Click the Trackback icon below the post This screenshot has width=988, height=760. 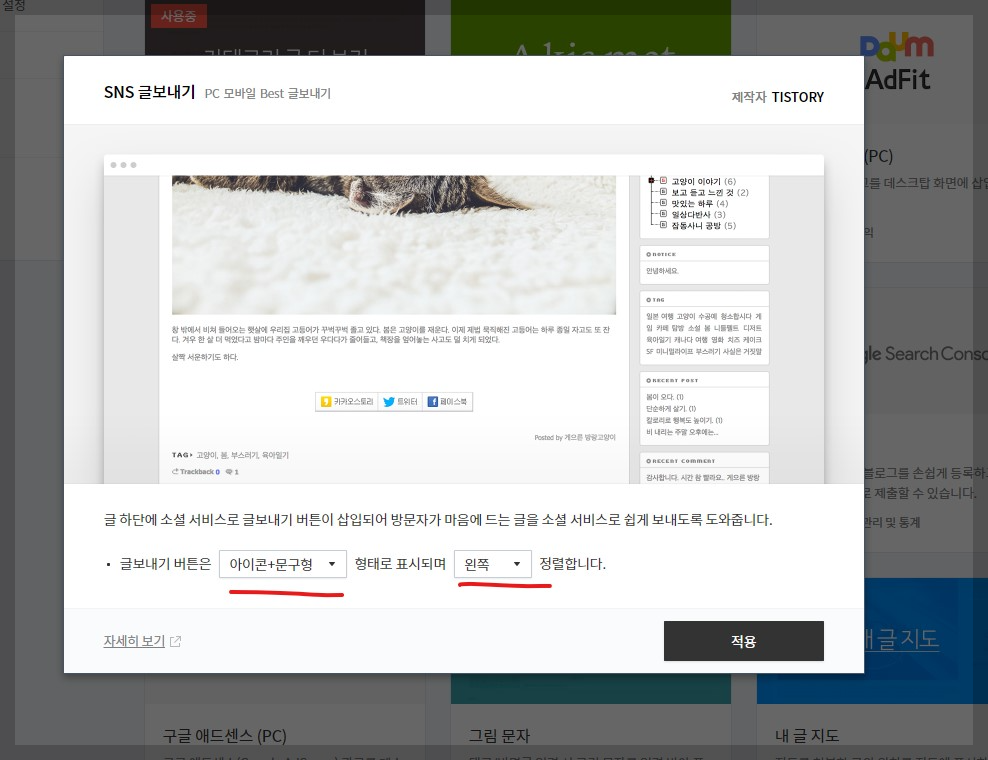(x=175, y=471)
